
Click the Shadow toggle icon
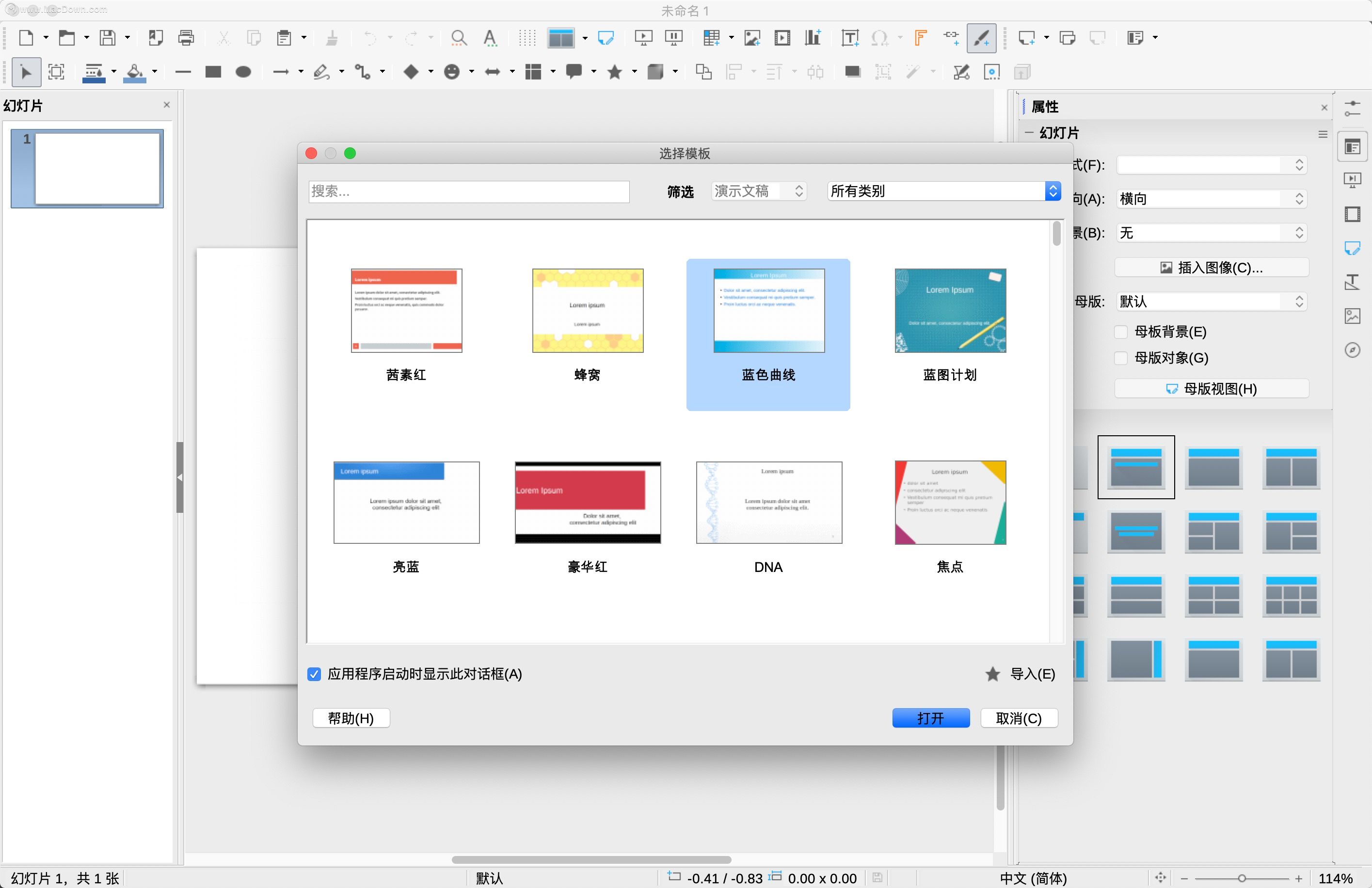point(853,72)
